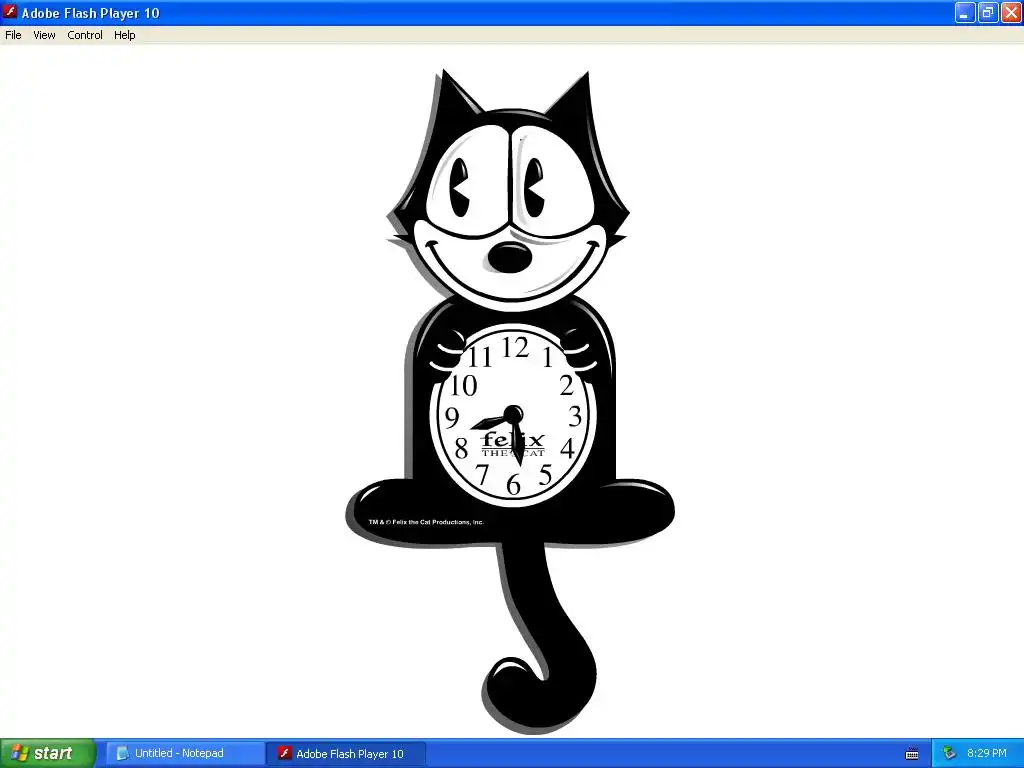Viewport: 1024px width, 768px height.
Task: Open the View menu
Action: [x=44, y=35]
